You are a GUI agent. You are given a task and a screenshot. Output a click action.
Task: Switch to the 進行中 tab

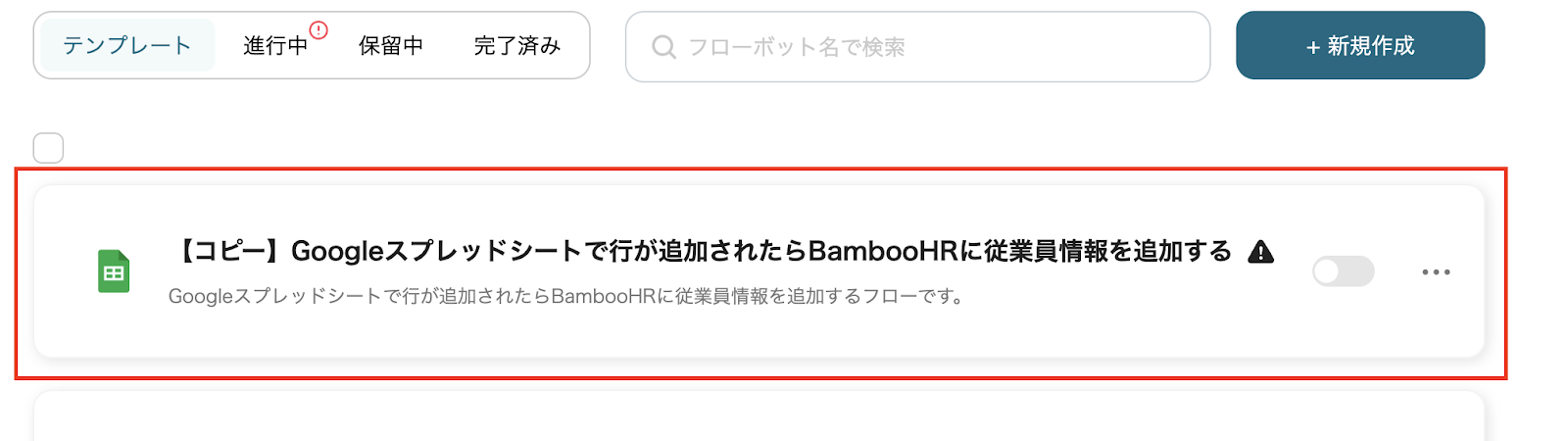[275, 45]
